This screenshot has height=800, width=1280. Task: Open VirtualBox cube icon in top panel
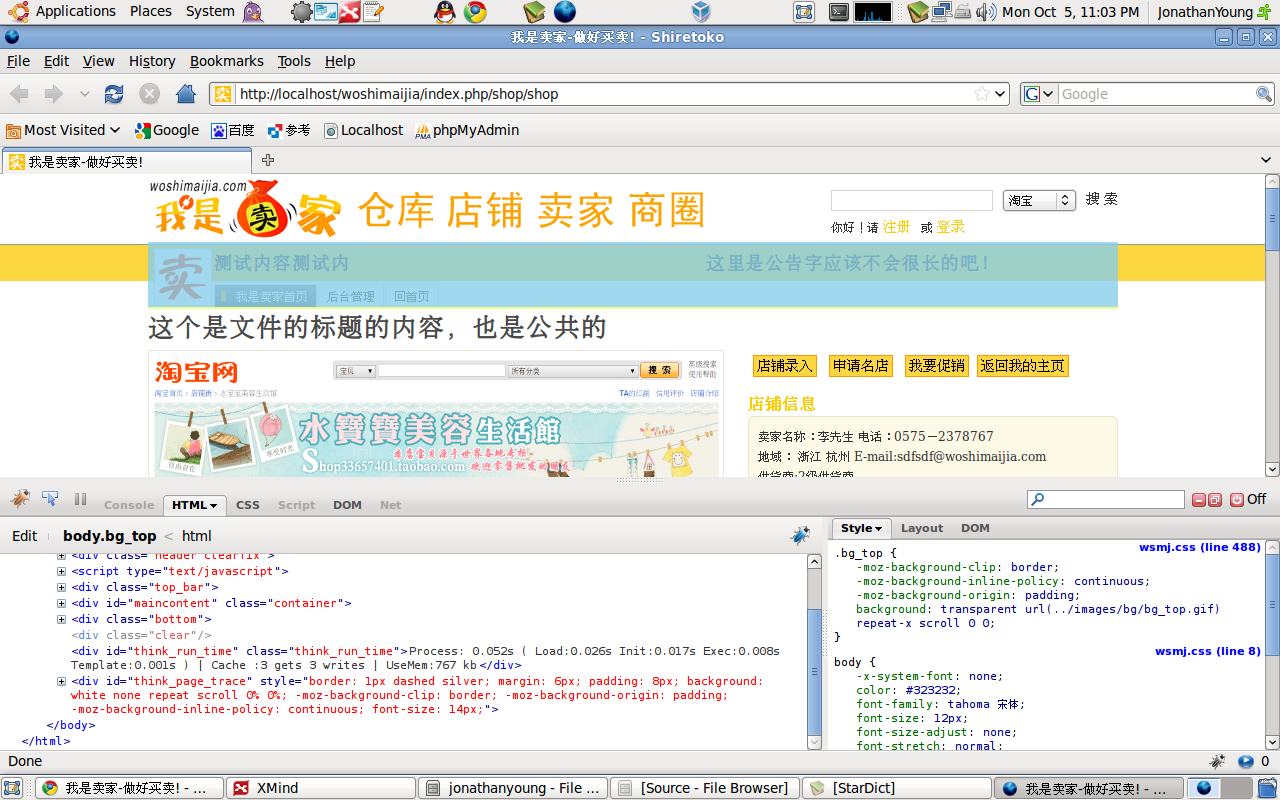(x=701, y=12)
